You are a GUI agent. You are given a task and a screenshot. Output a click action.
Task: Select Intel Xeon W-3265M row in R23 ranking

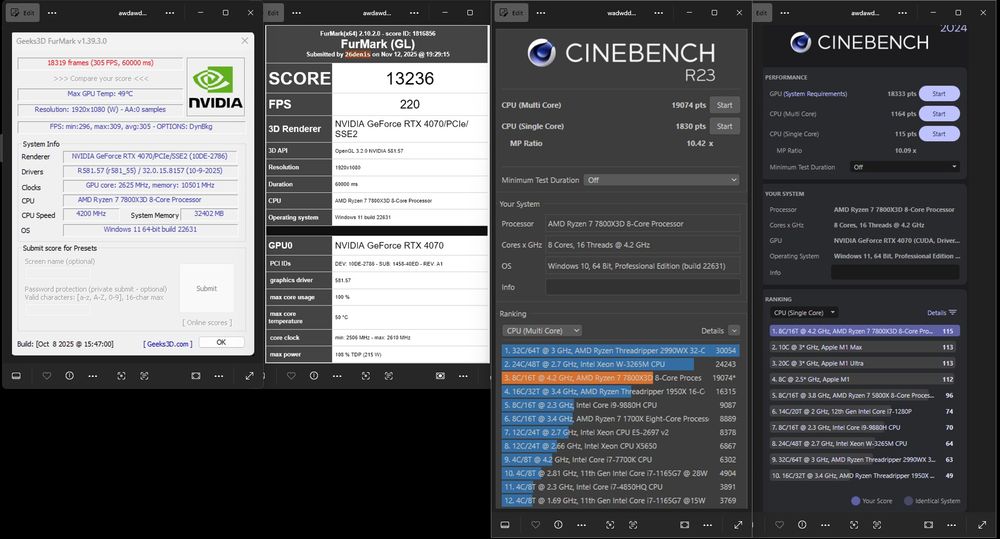click(x=620, y=364)
